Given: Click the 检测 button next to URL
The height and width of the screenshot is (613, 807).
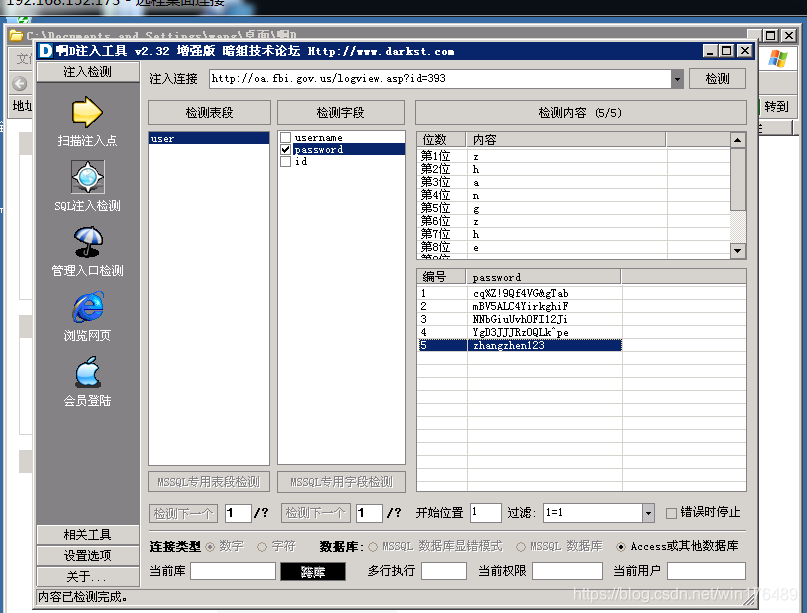Looking at the screenshot, I should click(717, 79).
